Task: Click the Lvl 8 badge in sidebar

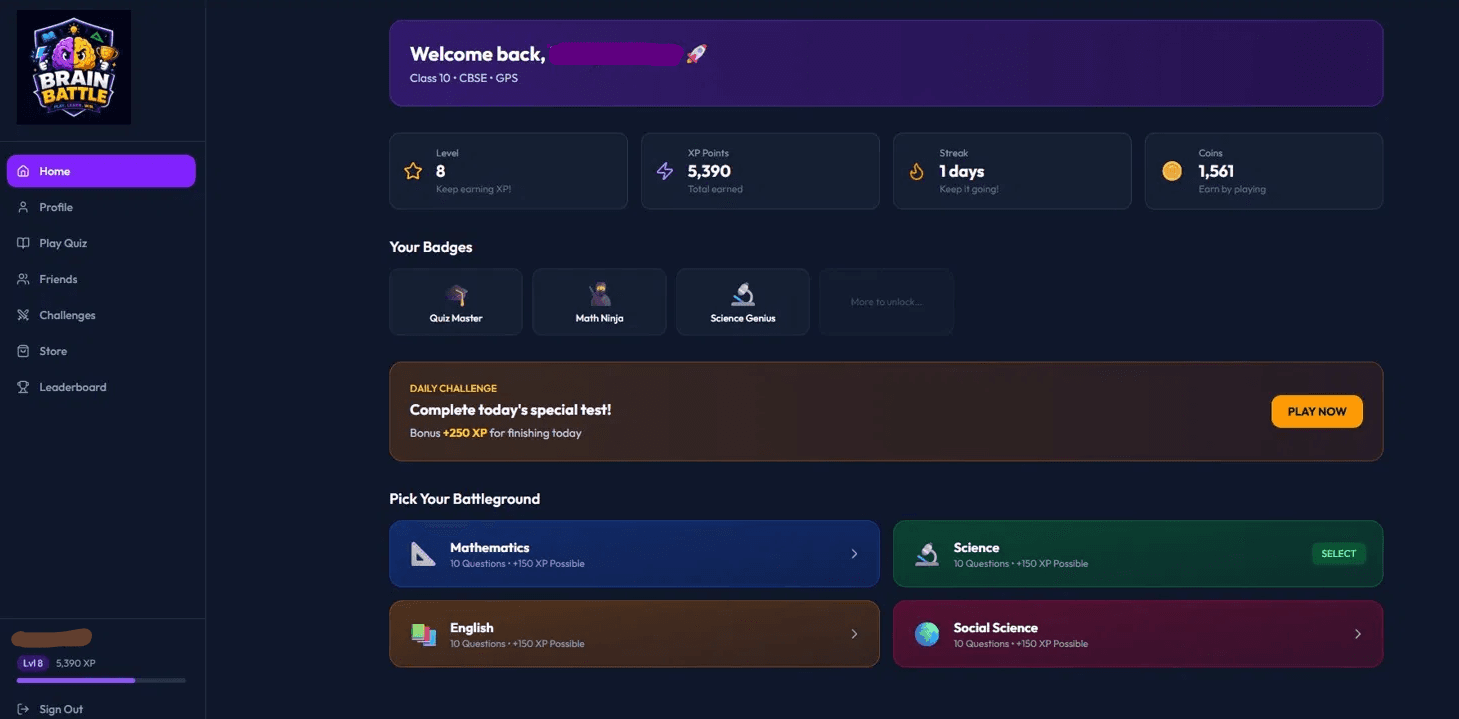Action: tap(34, 663)
